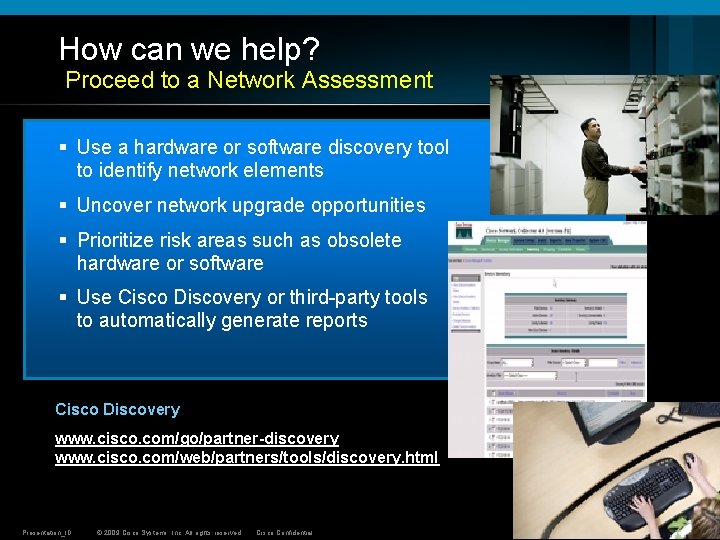Select subtitle 'Proceed to a Network Assessment'

249,80
